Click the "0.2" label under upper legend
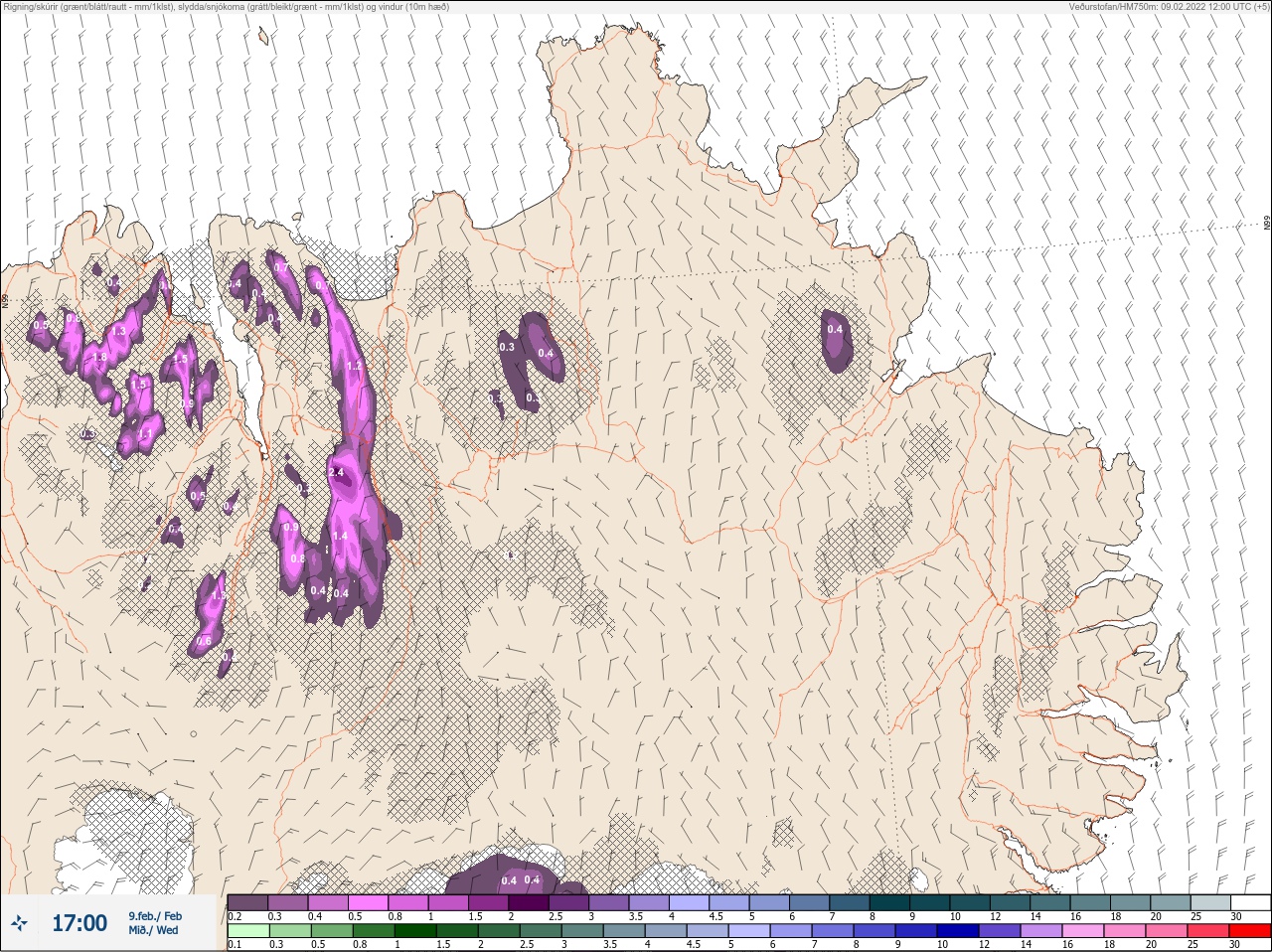1272x952 pixels. (x=236, y=916)
